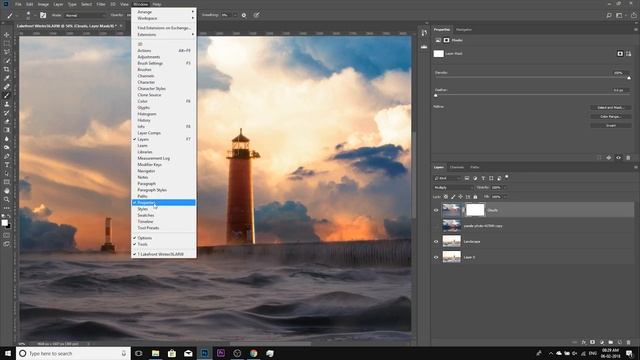Filter layers by shape layers icon
The image size is (640, 360).
[491, 178]
